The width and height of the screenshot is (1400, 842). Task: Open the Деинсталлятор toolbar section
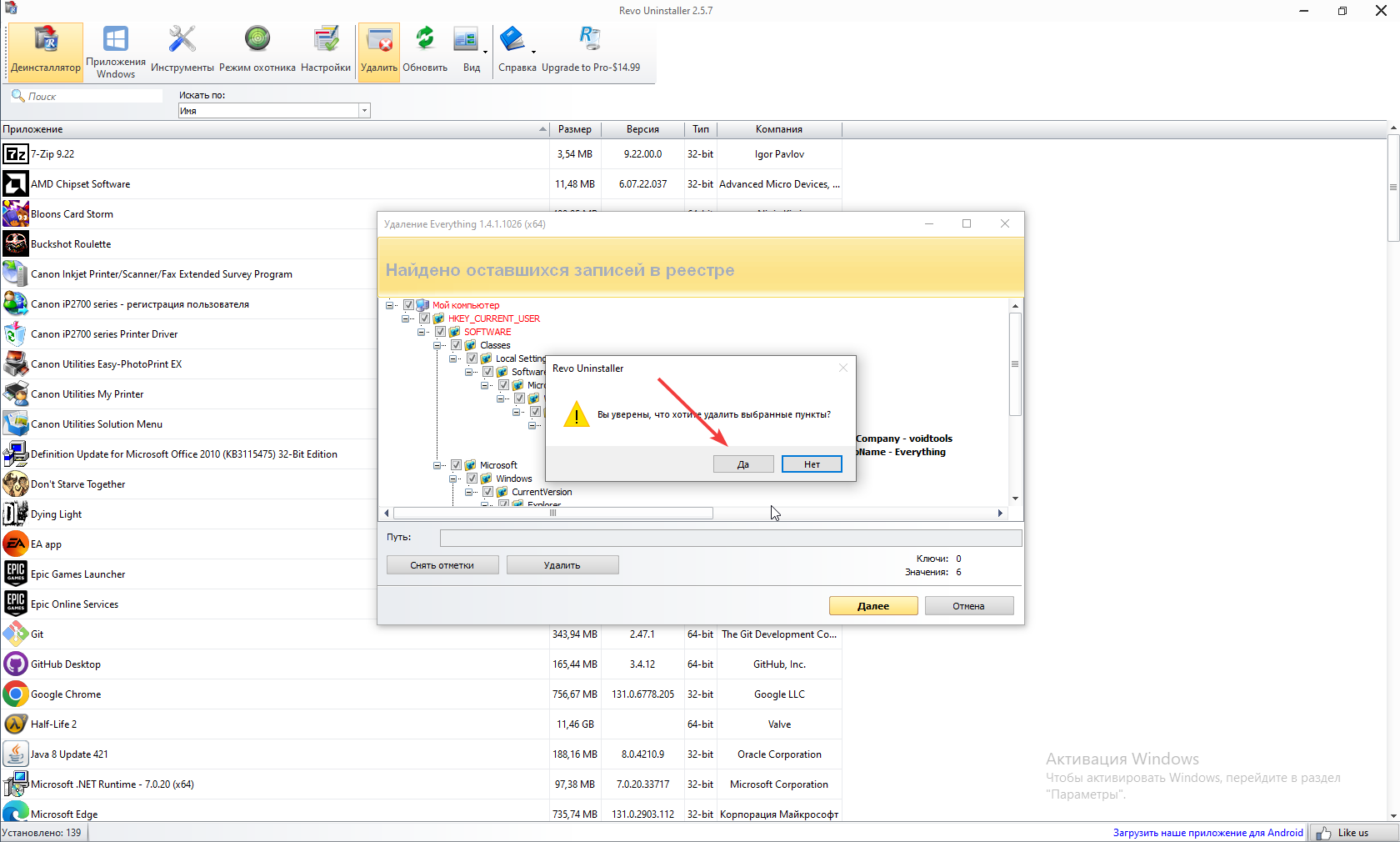(x=46, y=52)
